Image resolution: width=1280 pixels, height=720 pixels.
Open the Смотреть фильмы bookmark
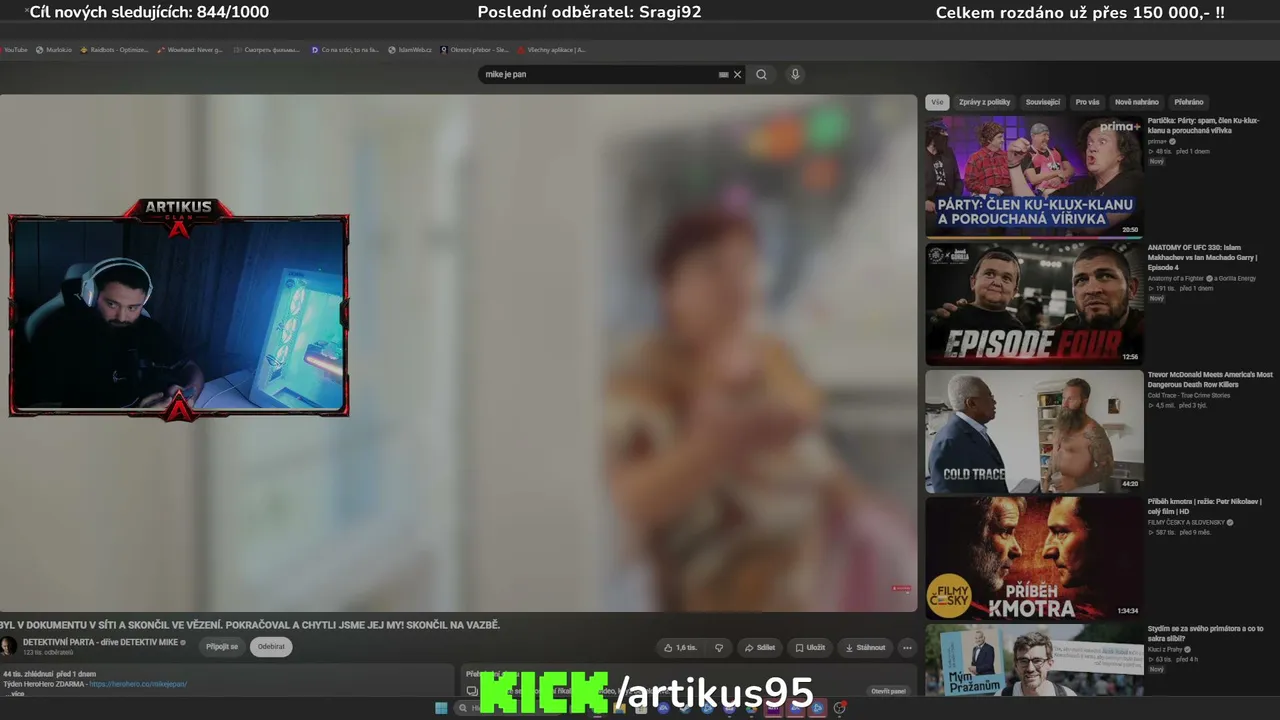267,49
